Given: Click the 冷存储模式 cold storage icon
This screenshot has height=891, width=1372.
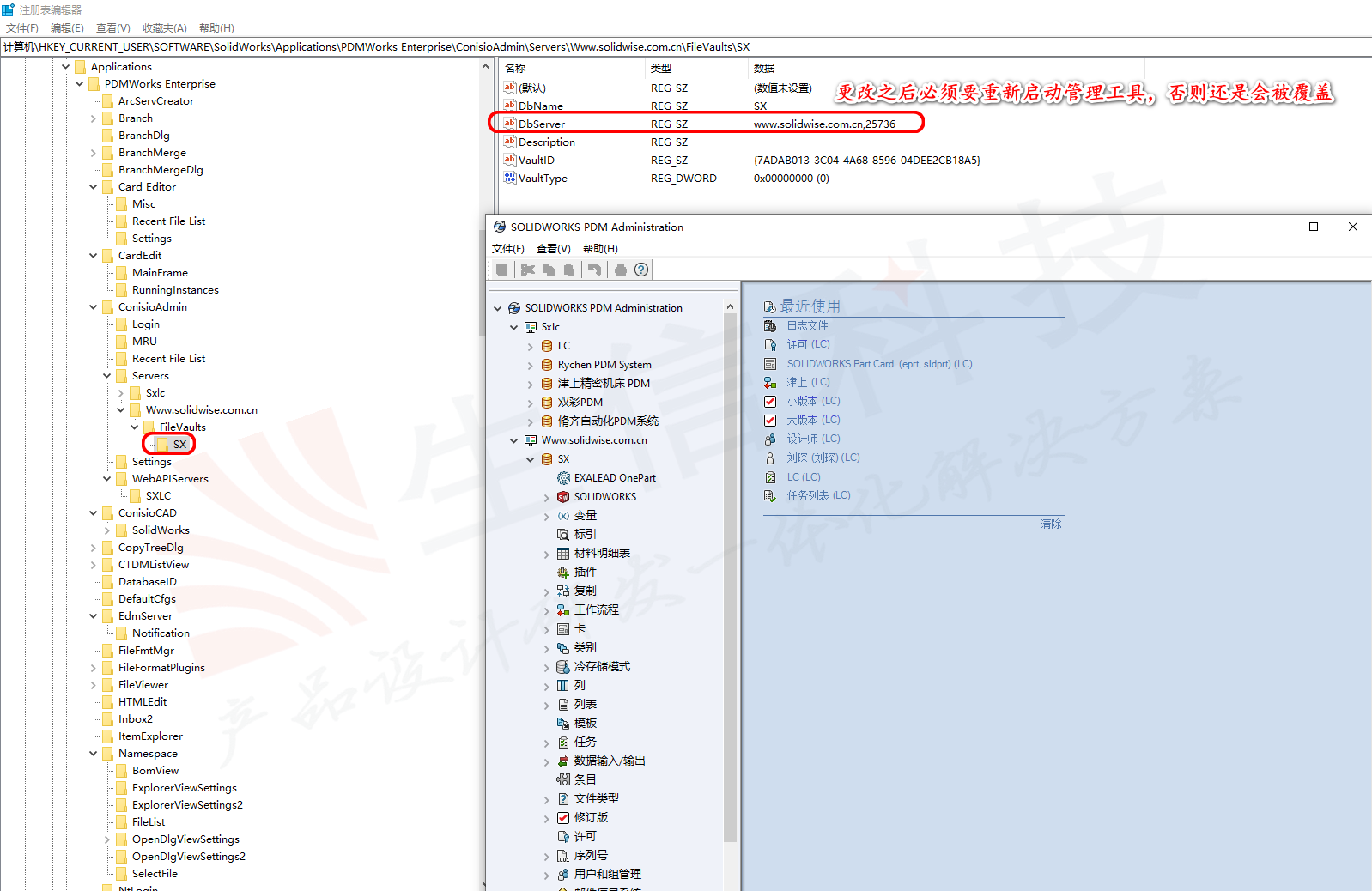Looking at the screenshot, I should pyautogui.click(x=563, y=667).
